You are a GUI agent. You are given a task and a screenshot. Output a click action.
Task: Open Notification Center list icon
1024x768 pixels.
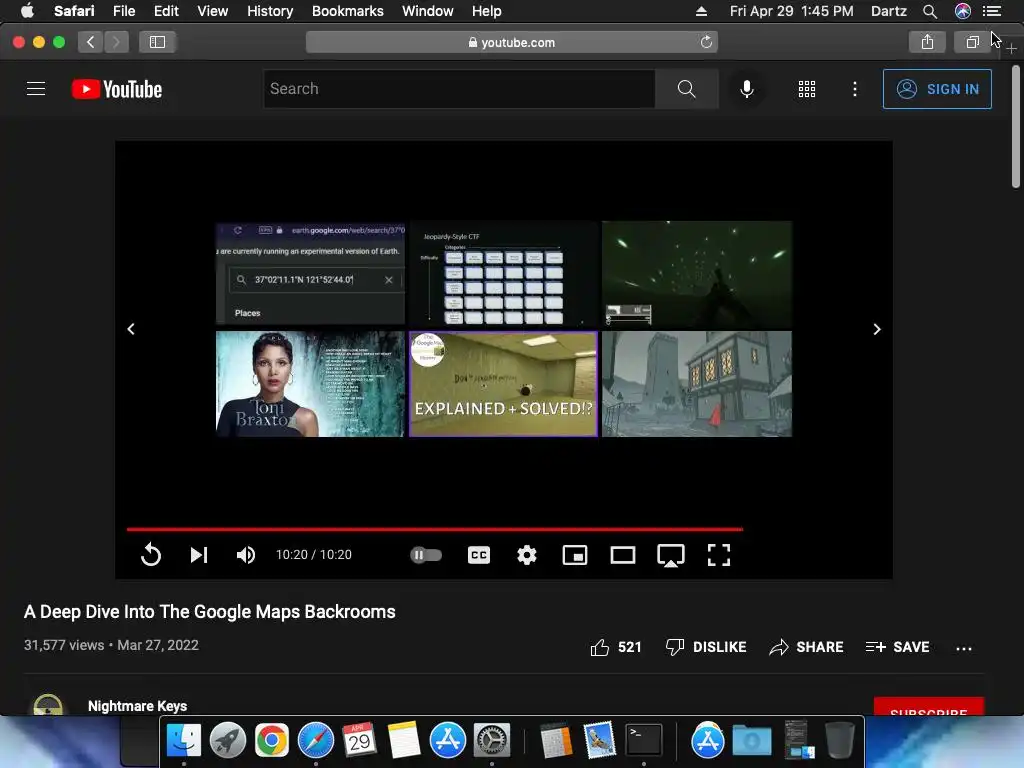pos(991,11)
